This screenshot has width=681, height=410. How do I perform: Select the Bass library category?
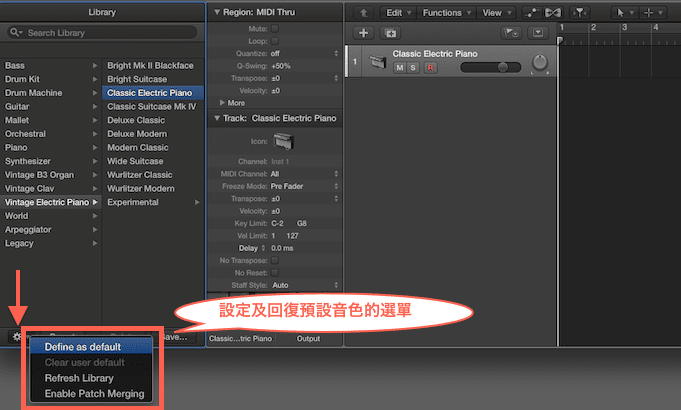click(51, 66)
